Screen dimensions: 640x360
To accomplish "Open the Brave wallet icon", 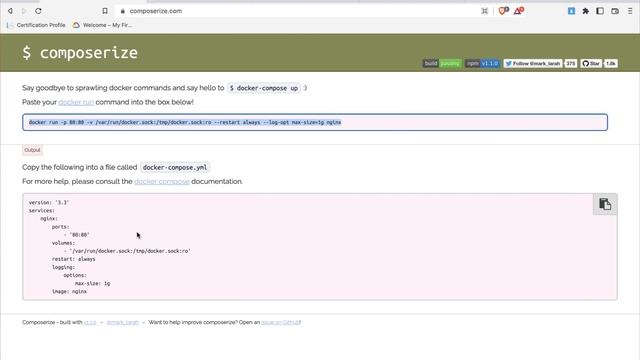I will [615, 11].
